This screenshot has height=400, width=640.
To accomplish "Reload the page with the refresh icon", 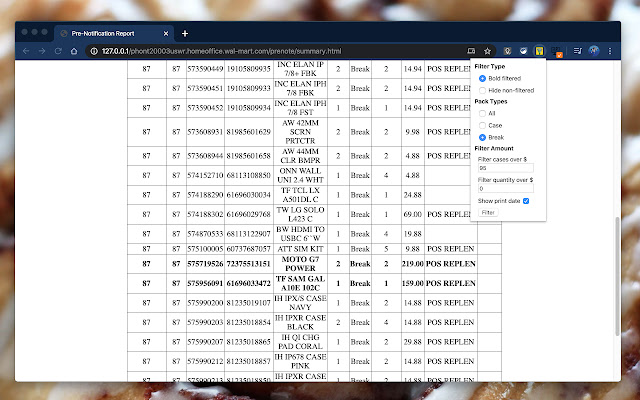I will pos(58,51).
